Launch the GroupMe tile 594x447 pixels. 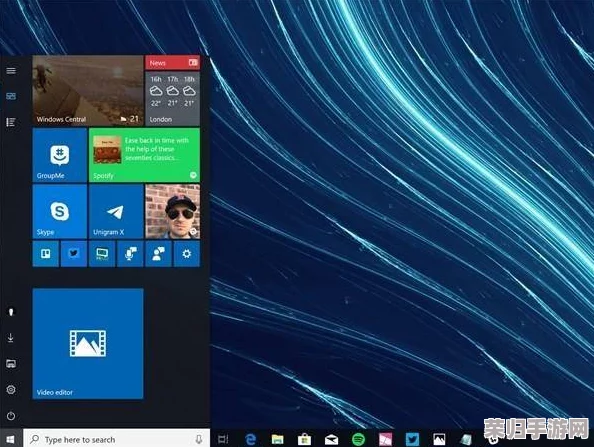coord(60,155)
